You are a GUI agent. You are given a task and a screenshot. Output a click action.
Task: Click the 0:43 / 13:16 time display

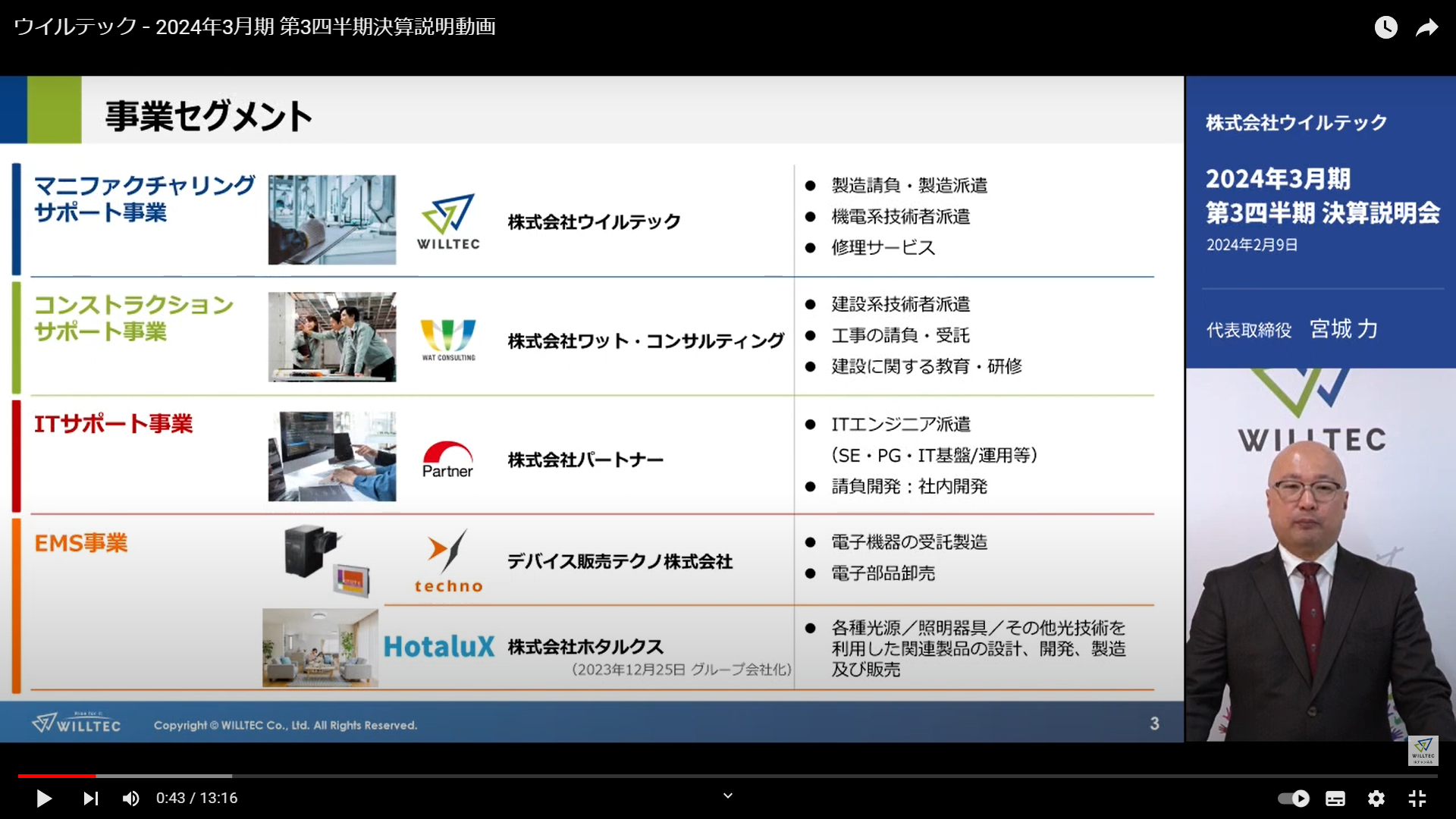[x=197, y=798]
